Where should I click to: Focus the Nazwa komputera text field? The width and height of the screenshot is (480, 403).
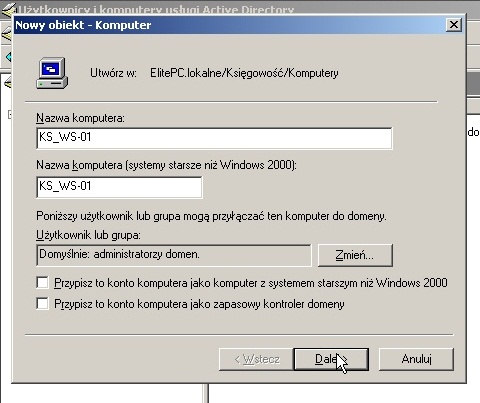[214, 138]
